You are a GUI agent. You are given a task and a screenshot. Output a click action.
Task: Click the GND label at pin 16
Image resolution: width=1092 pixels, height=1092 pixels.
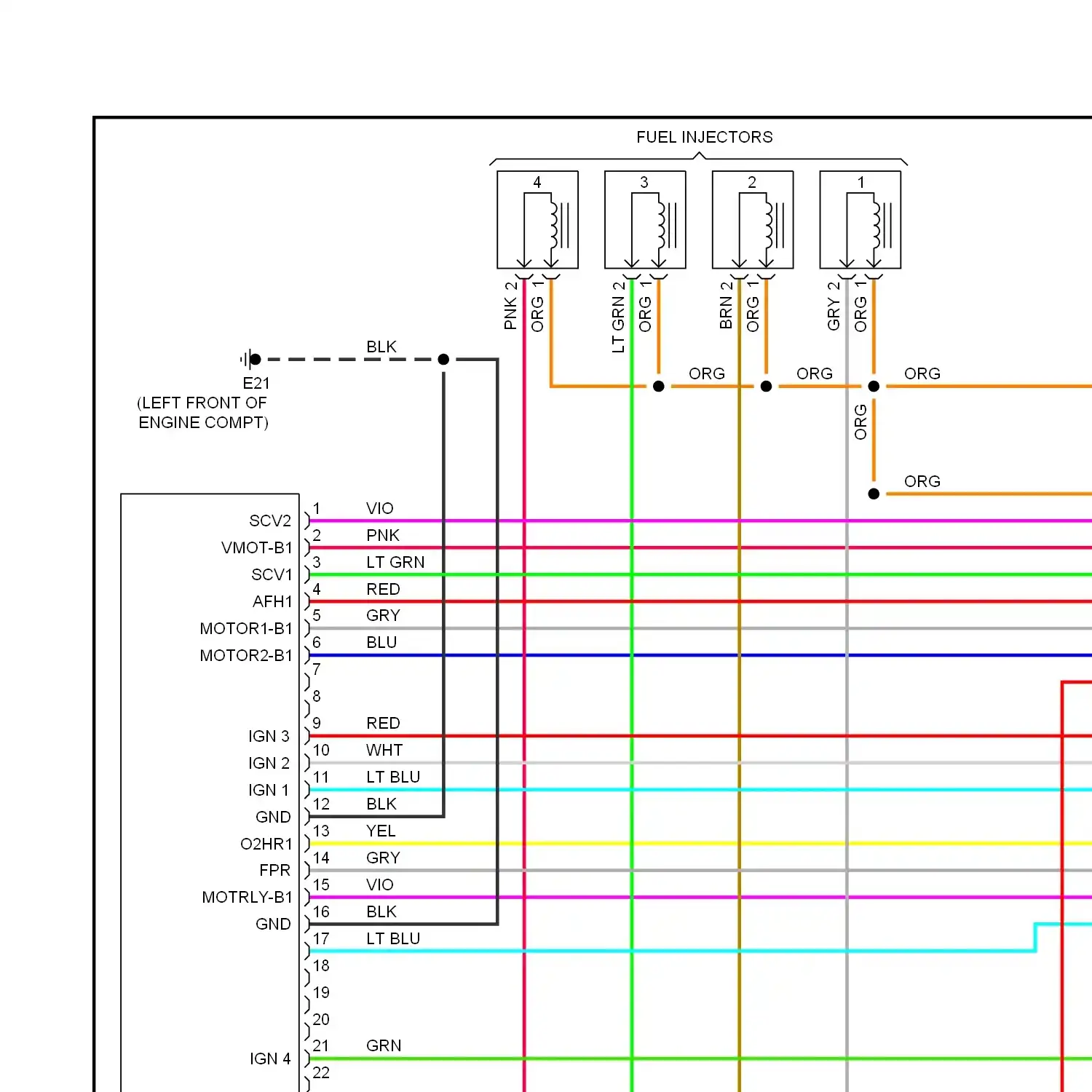[x=273, y=924]
